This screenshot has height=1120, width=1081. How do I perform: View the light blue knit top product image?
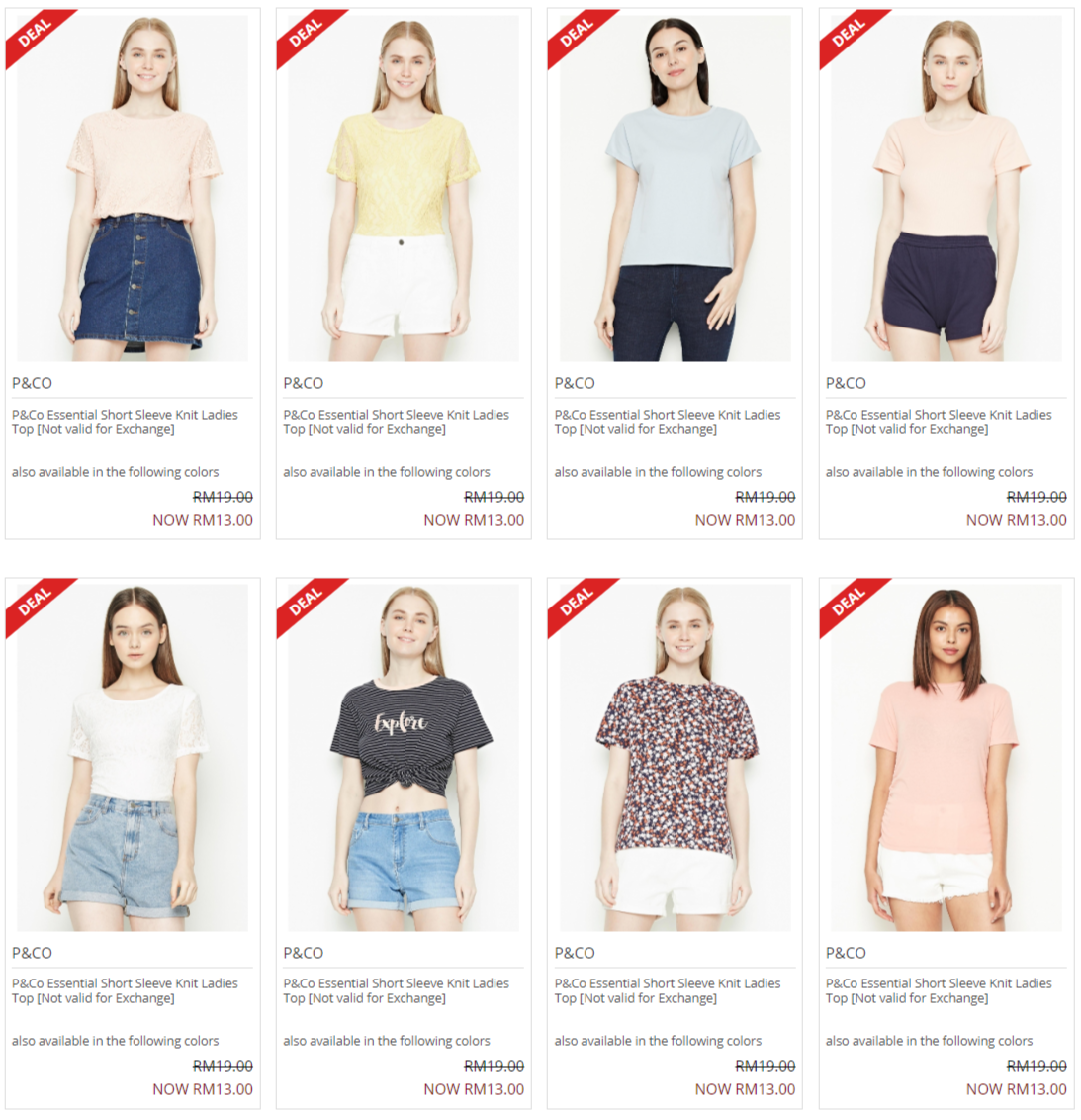[x=675, y=188]
